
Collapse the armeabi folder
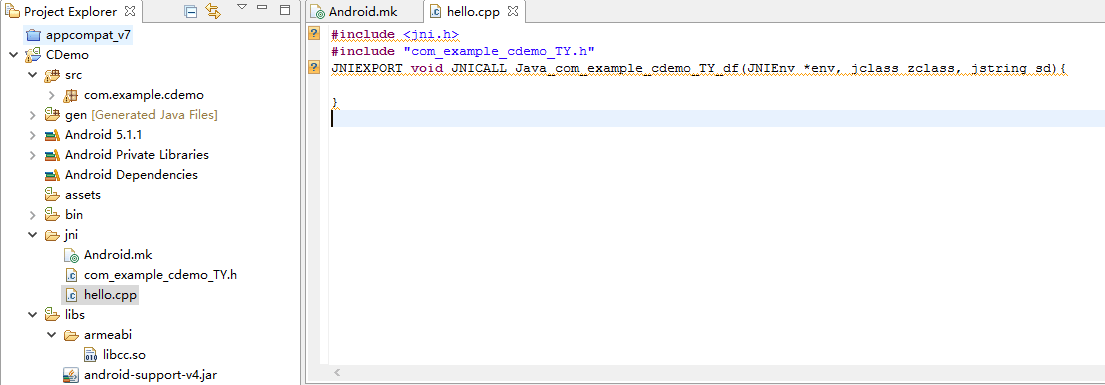52,334
